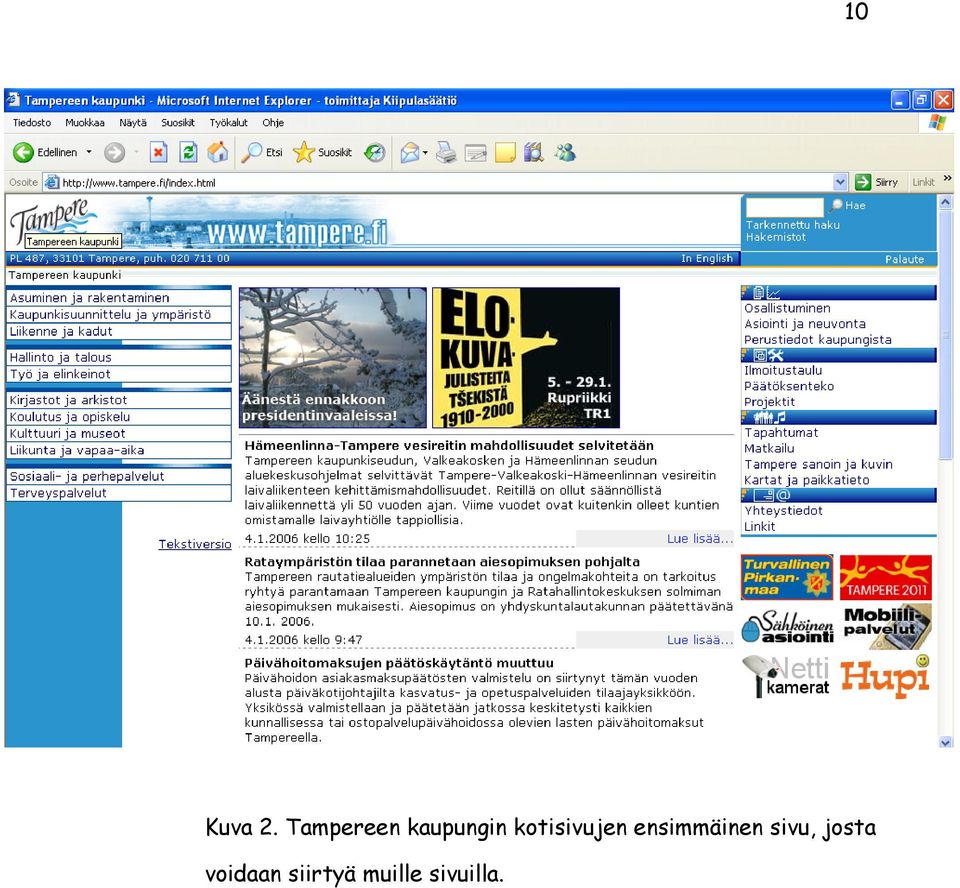
Task: Open Kaupunkisuunnittelu ja ympäristö section
Action: point(119,314)
